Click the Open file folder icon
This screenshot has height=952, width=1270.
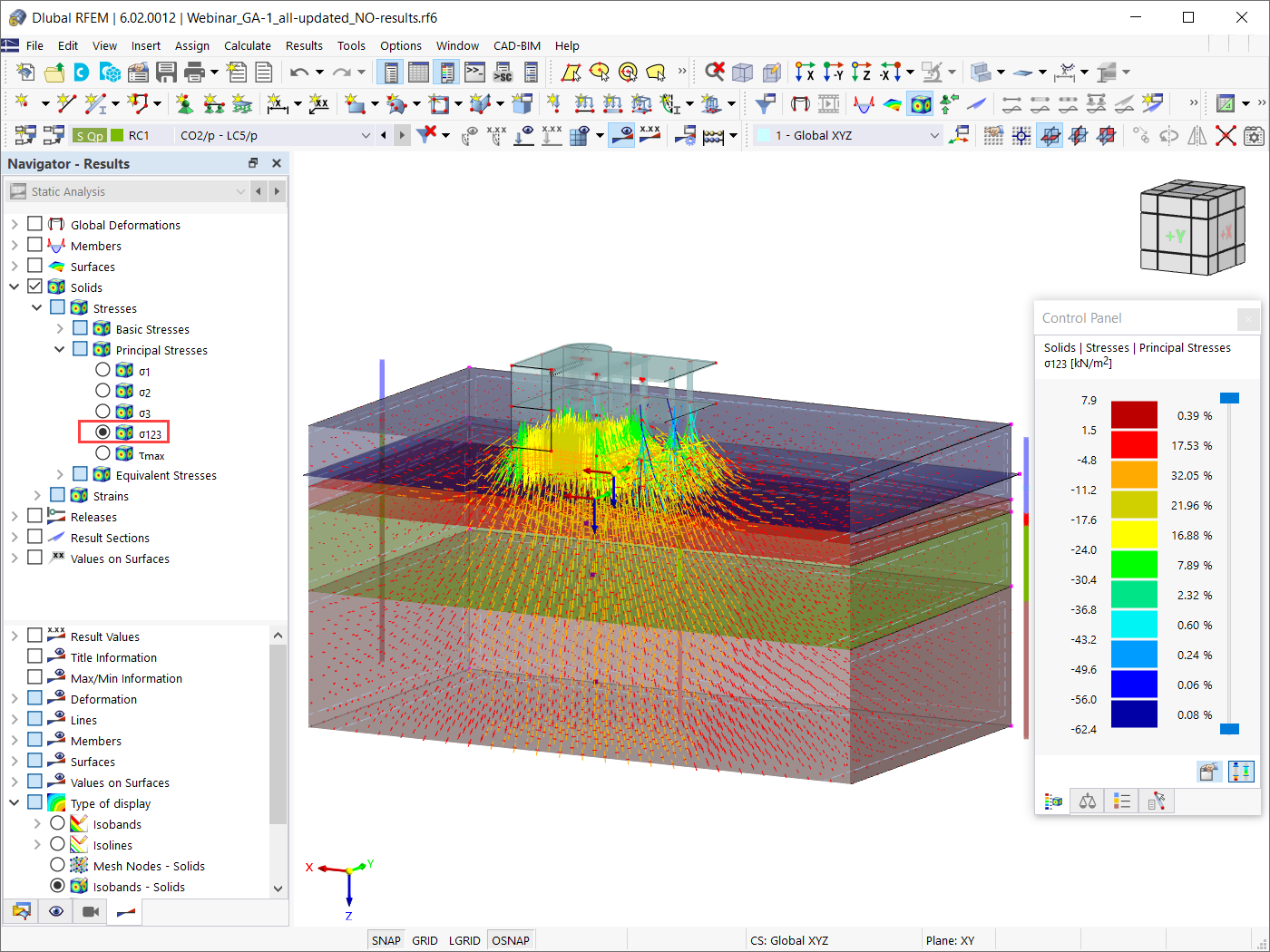[x=54, y=73]
